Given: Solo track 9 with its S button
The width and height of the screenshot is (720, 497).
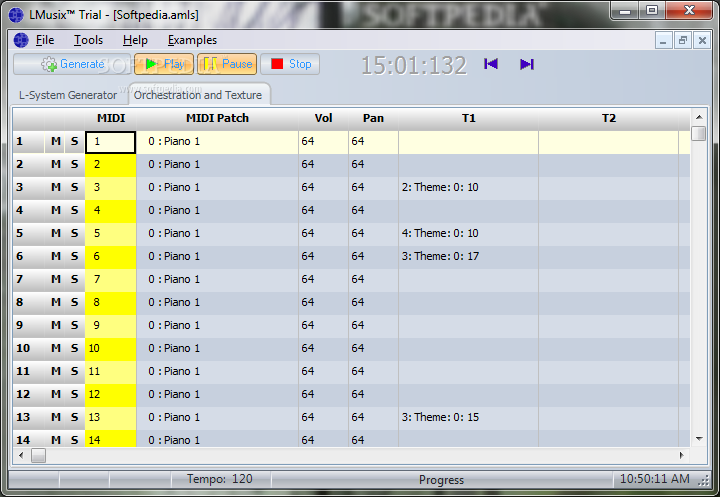Looking at the screenshot, I should (75, 325).
